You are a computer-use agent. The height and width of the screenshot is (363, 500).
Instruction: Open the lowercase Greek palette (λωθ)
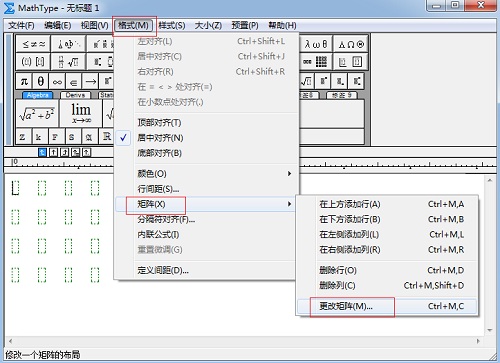tap(316, 44)
